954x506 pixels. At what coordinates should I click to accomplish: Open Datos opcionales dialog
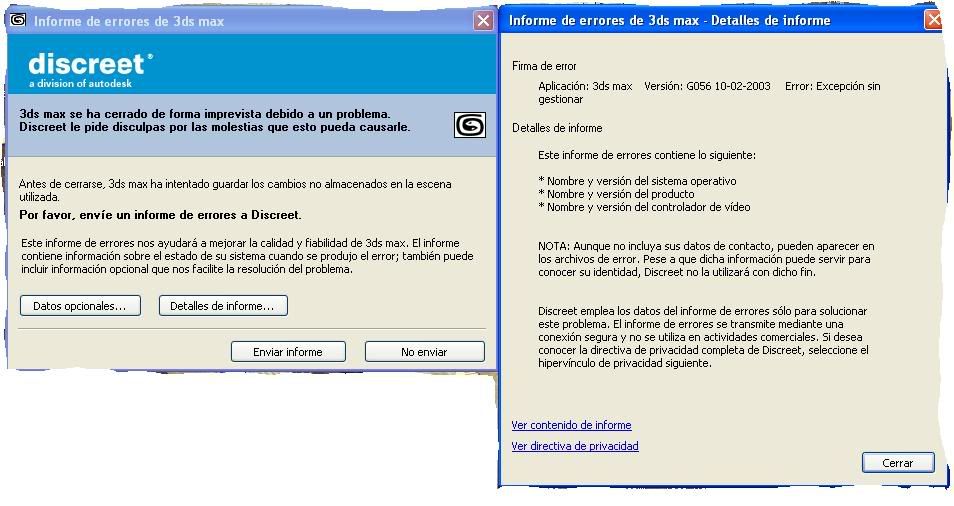80,306
